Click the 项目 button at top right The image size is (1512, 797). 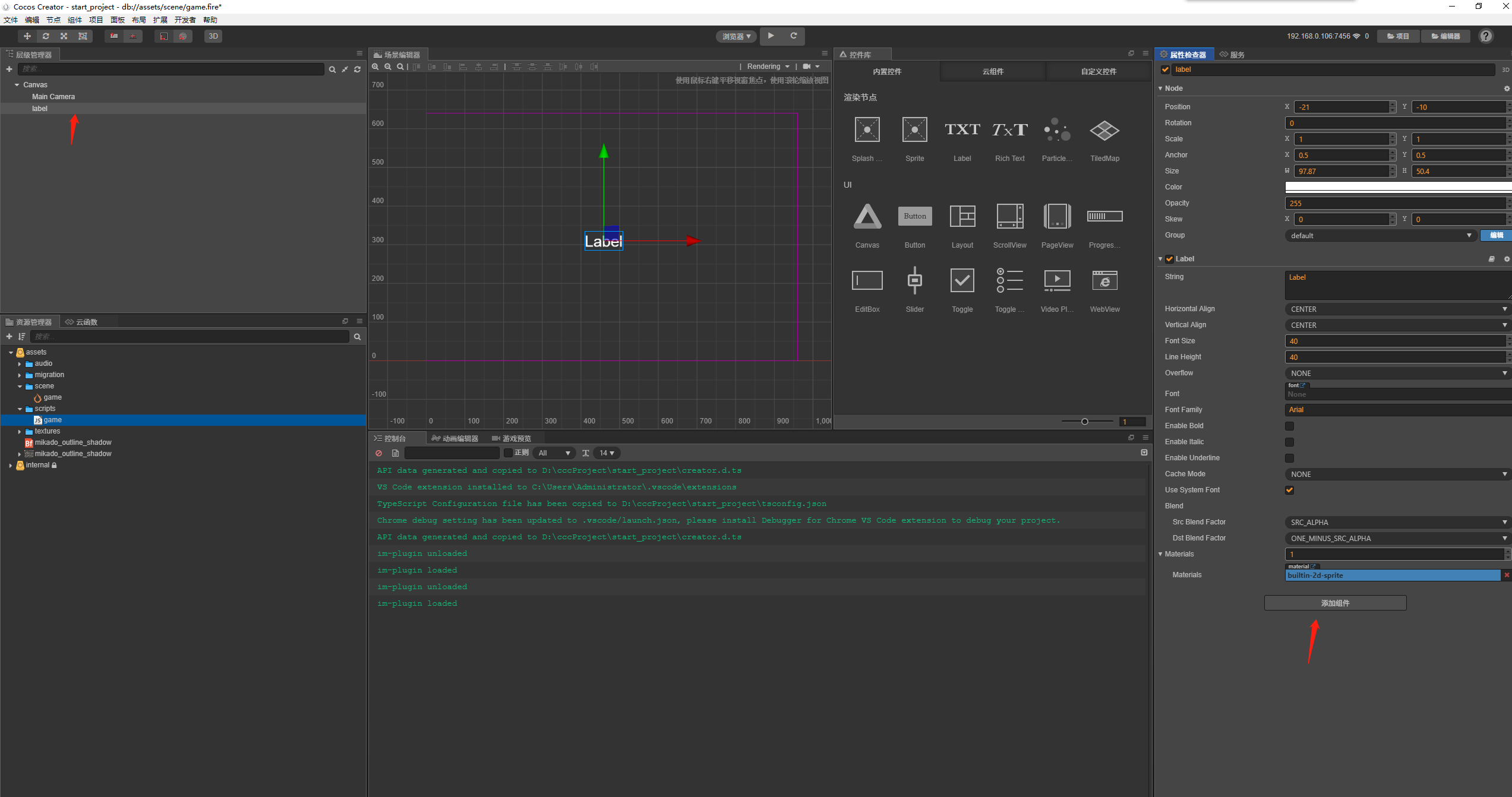tap(1398, 36)
